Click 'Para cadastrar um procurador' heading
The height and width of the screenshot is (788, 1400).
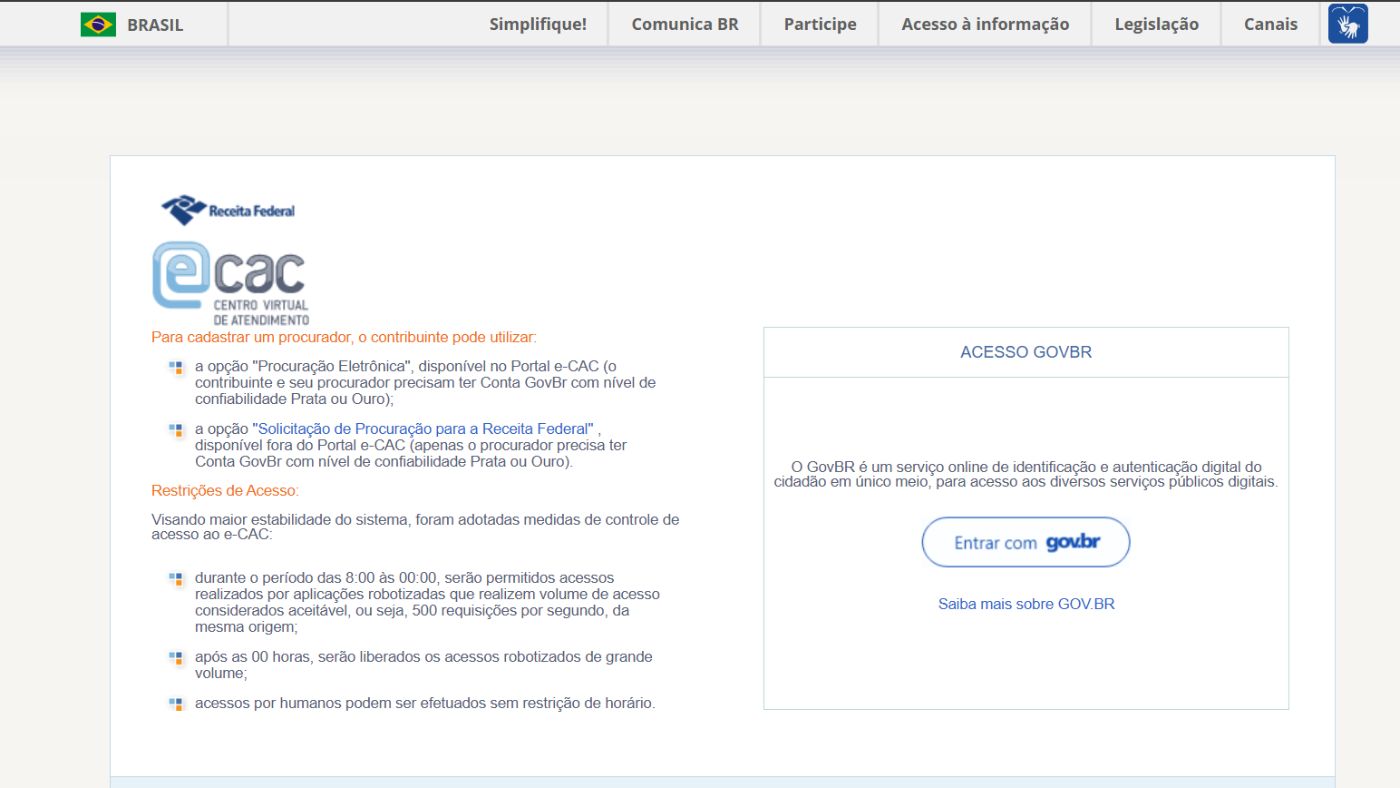tap(344, 337)
